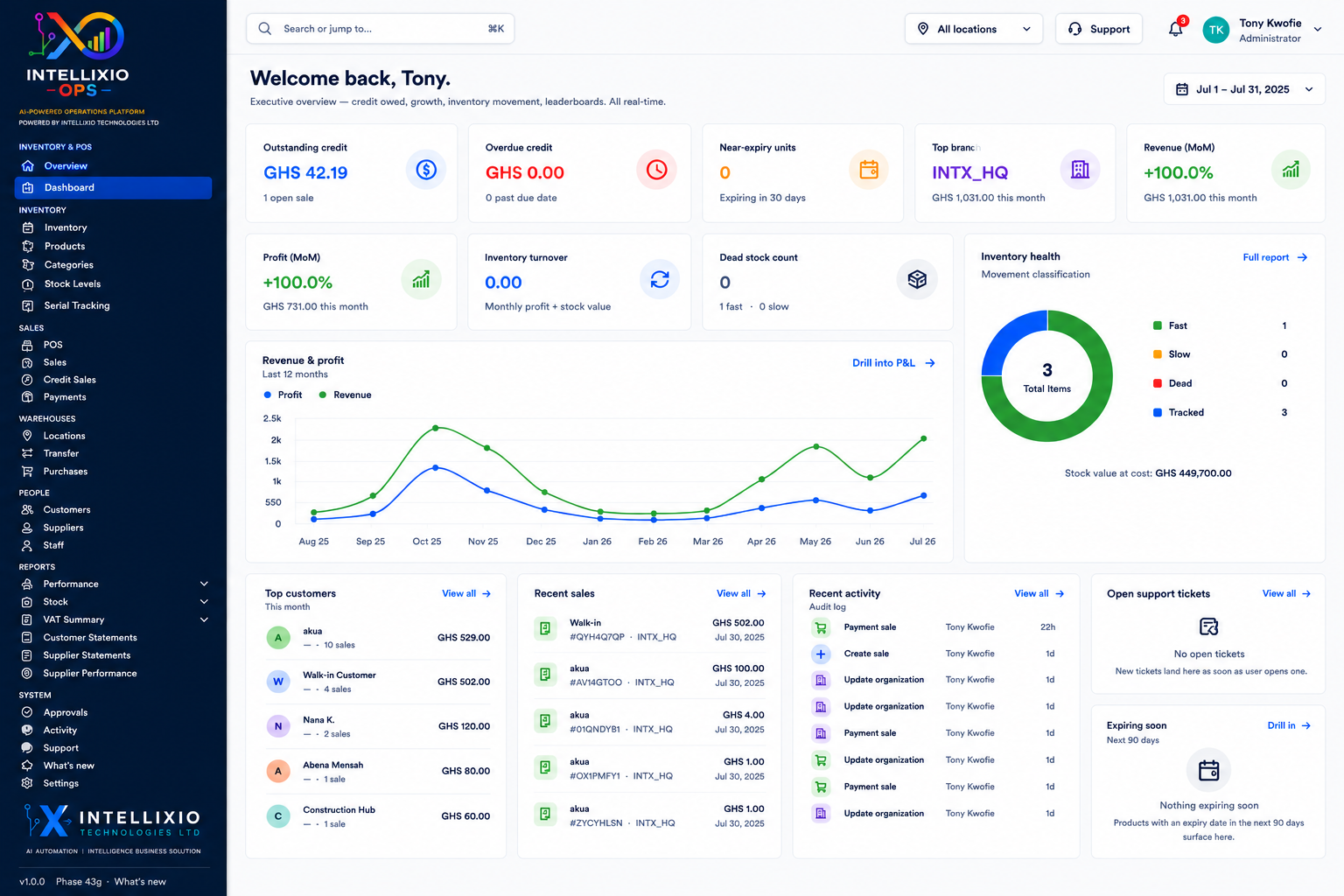Viewport: 1344px width, 896px height.
Task: Click Drill in on Expiring soon
Action: pos(1289,725)
